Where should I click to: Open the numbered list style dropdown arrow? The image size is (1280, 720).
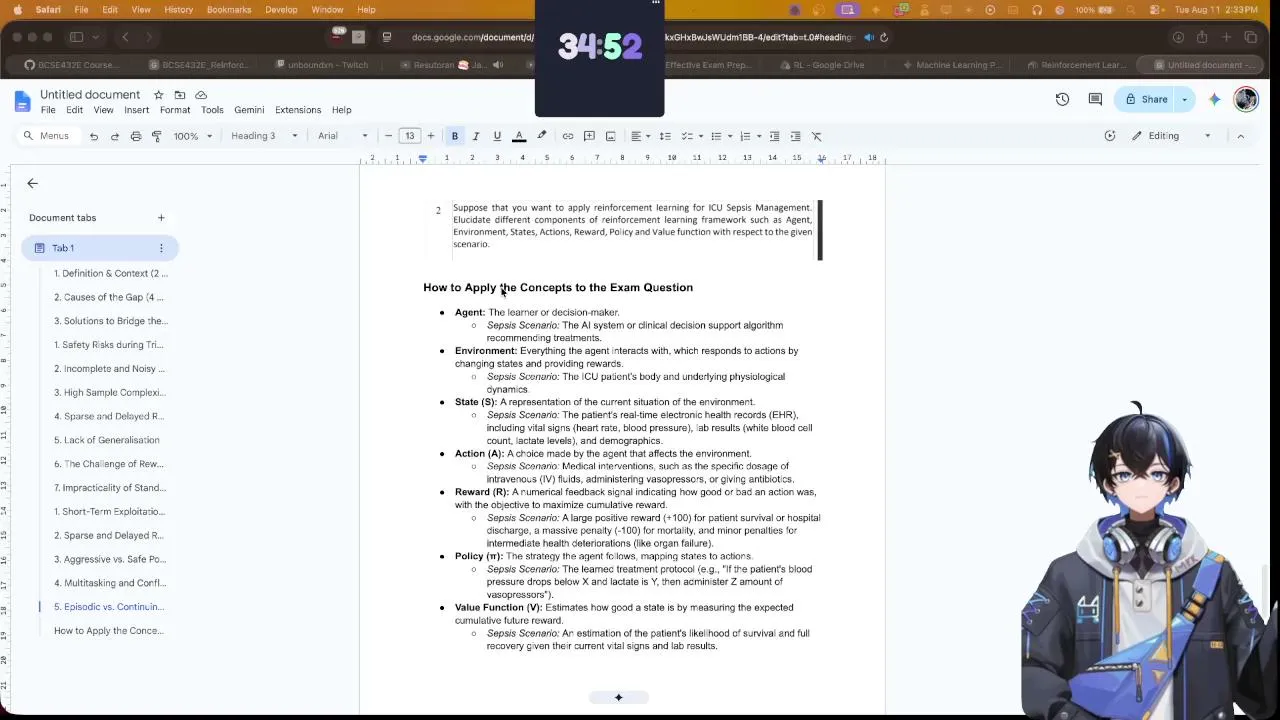point(759,136)
